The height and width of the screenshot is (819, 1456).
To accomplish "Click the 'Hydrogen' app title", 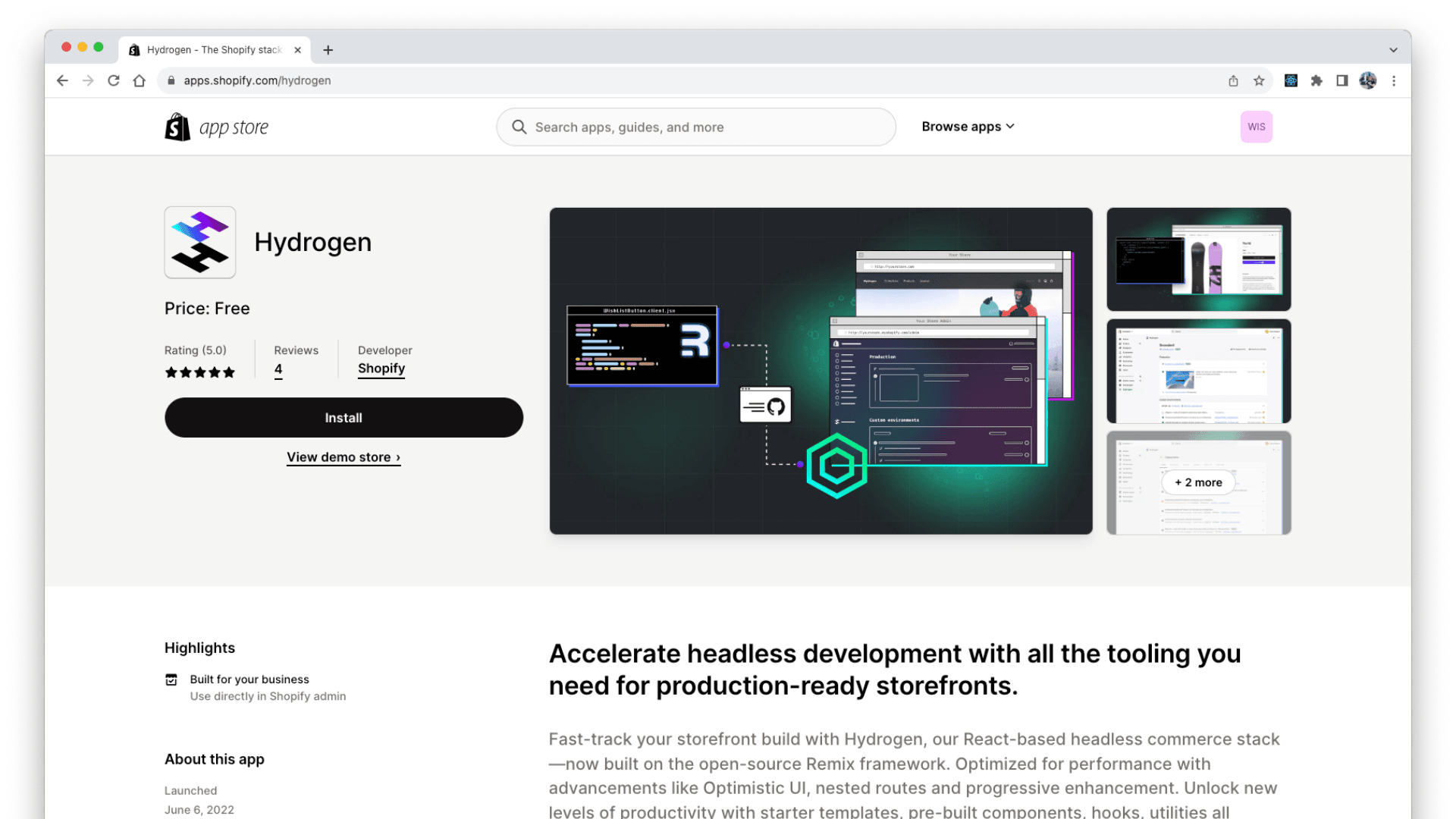I will [x=313, y=243].
